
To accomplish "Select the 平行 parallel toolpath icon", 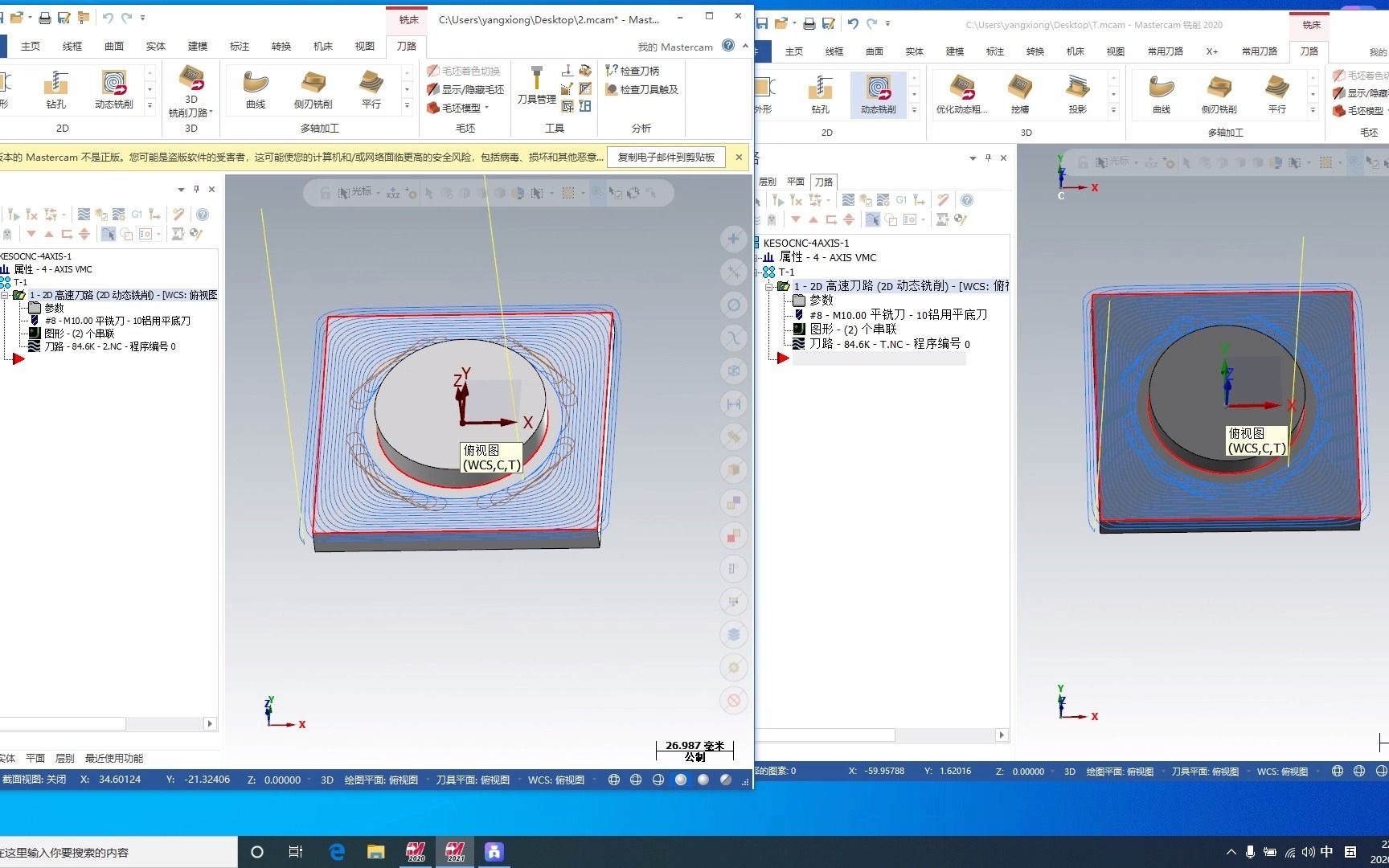I will 370,88.
